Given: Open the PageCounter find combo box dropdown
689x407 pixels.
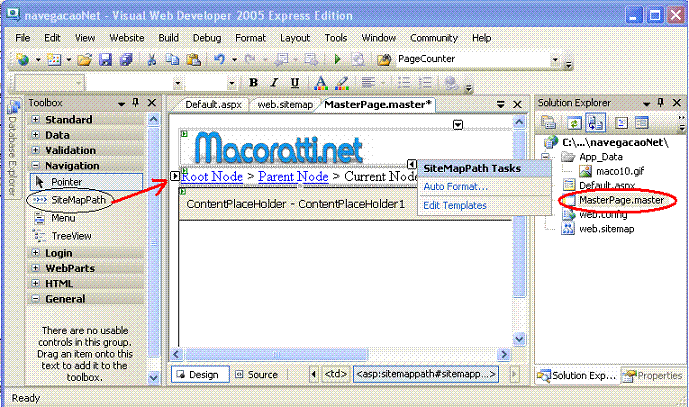Looking at the screenshot, I should pos(555,59).
